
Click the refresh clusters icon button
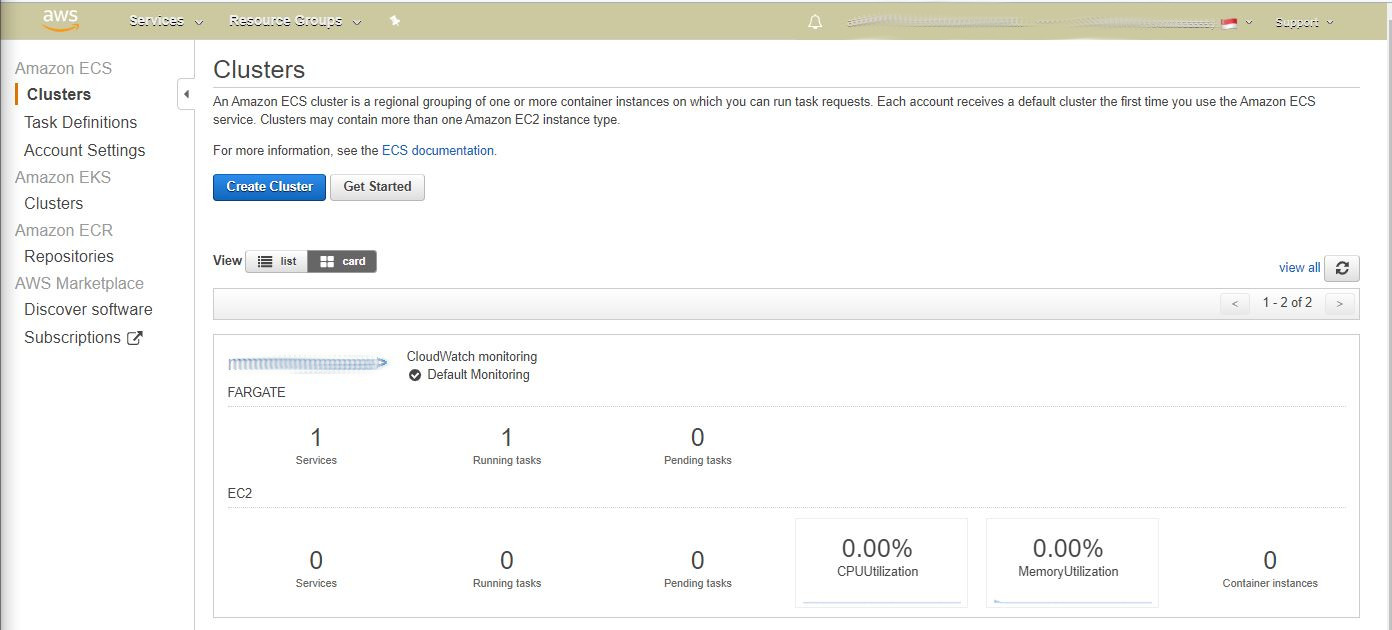coord(1342,267)
